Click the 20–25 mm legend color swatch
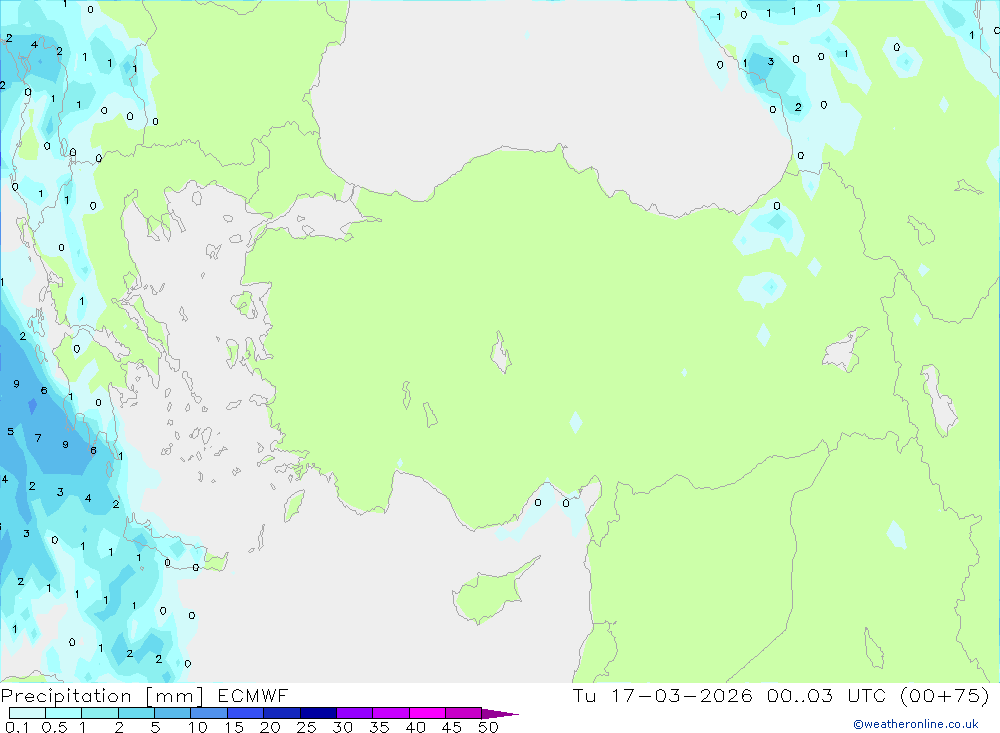The height and width of the screenshot is (733, 1000). tap(281, 713)
